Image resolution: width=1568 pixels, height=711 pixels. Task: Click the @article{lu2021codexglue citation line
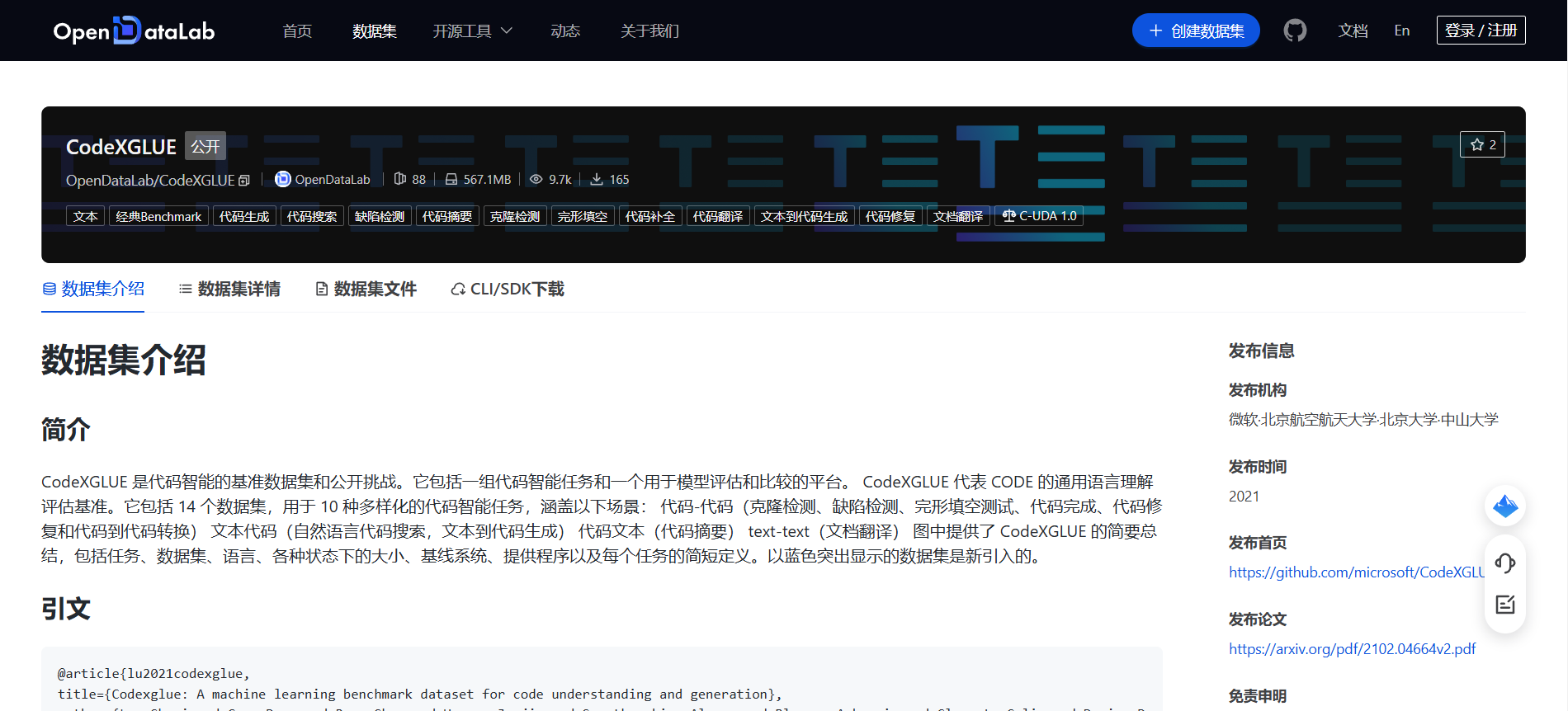[153, 674]
